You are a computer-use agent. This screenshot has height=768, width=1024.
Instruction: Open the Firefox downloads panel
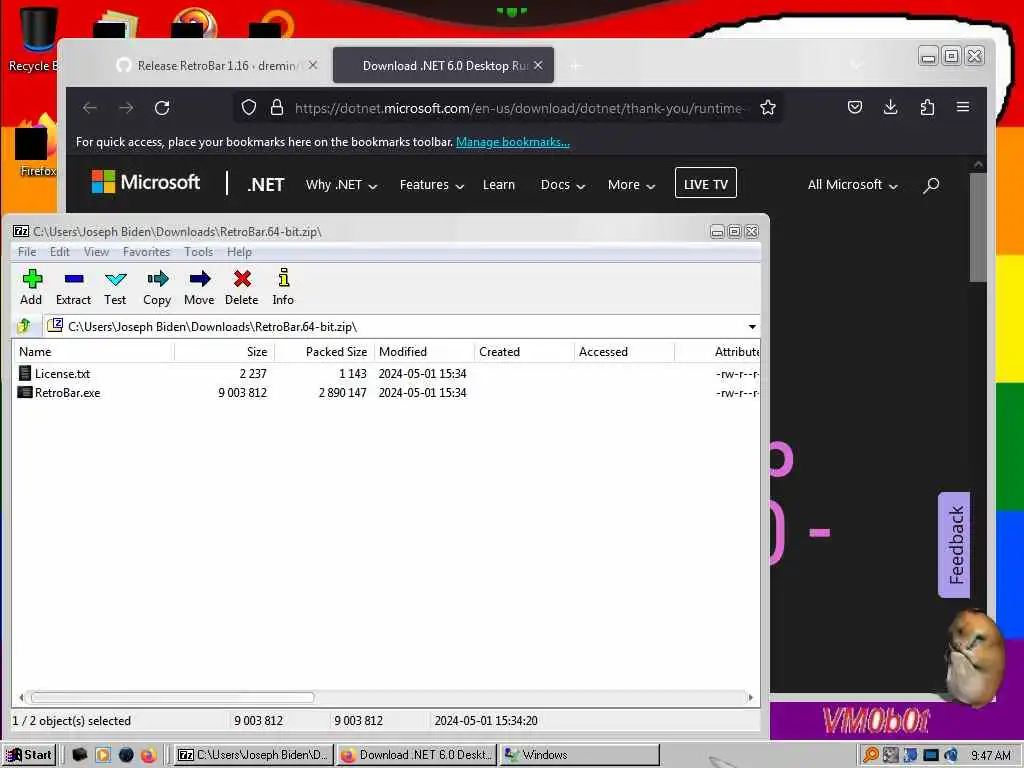pos(890,107)
